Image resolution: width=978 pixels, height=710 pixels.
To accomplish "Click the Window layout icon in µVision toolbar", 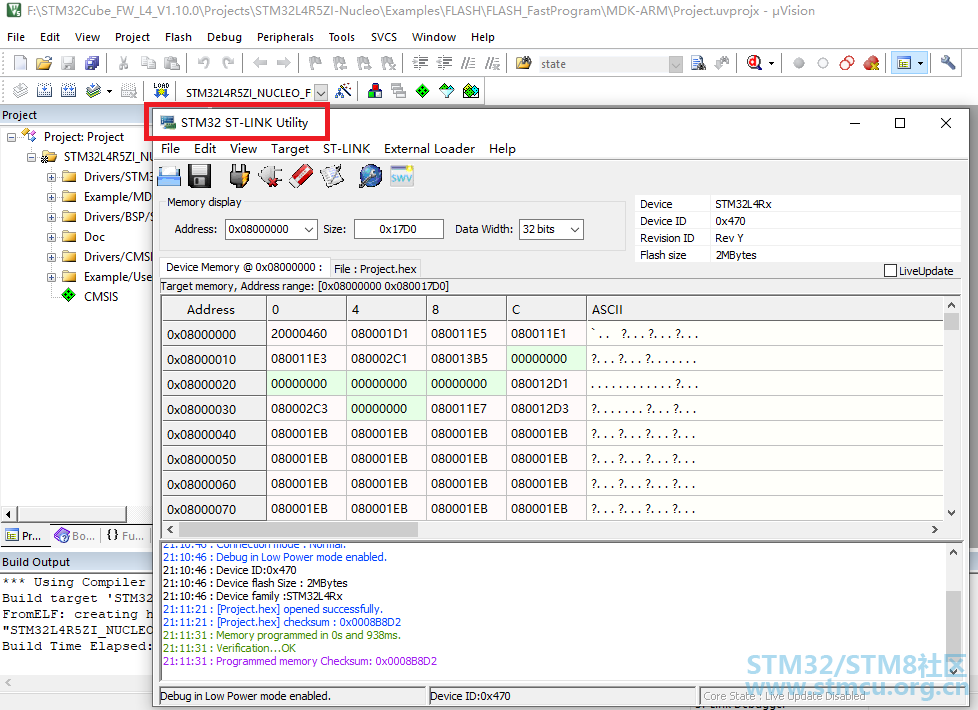I will 904,63.
